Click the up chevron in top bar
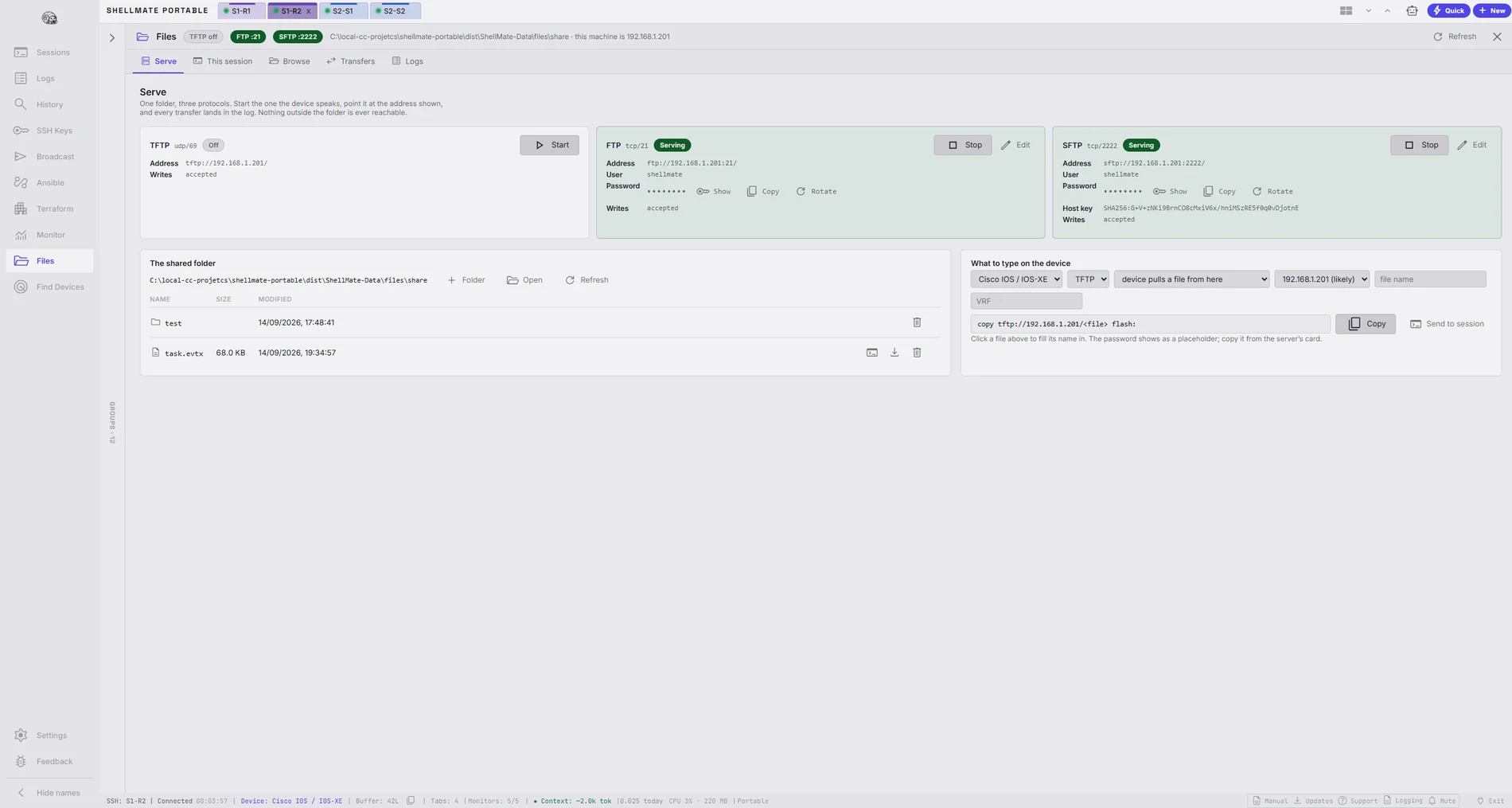Viewport: 1512px width, 808px height. [x=1387, y=10]
